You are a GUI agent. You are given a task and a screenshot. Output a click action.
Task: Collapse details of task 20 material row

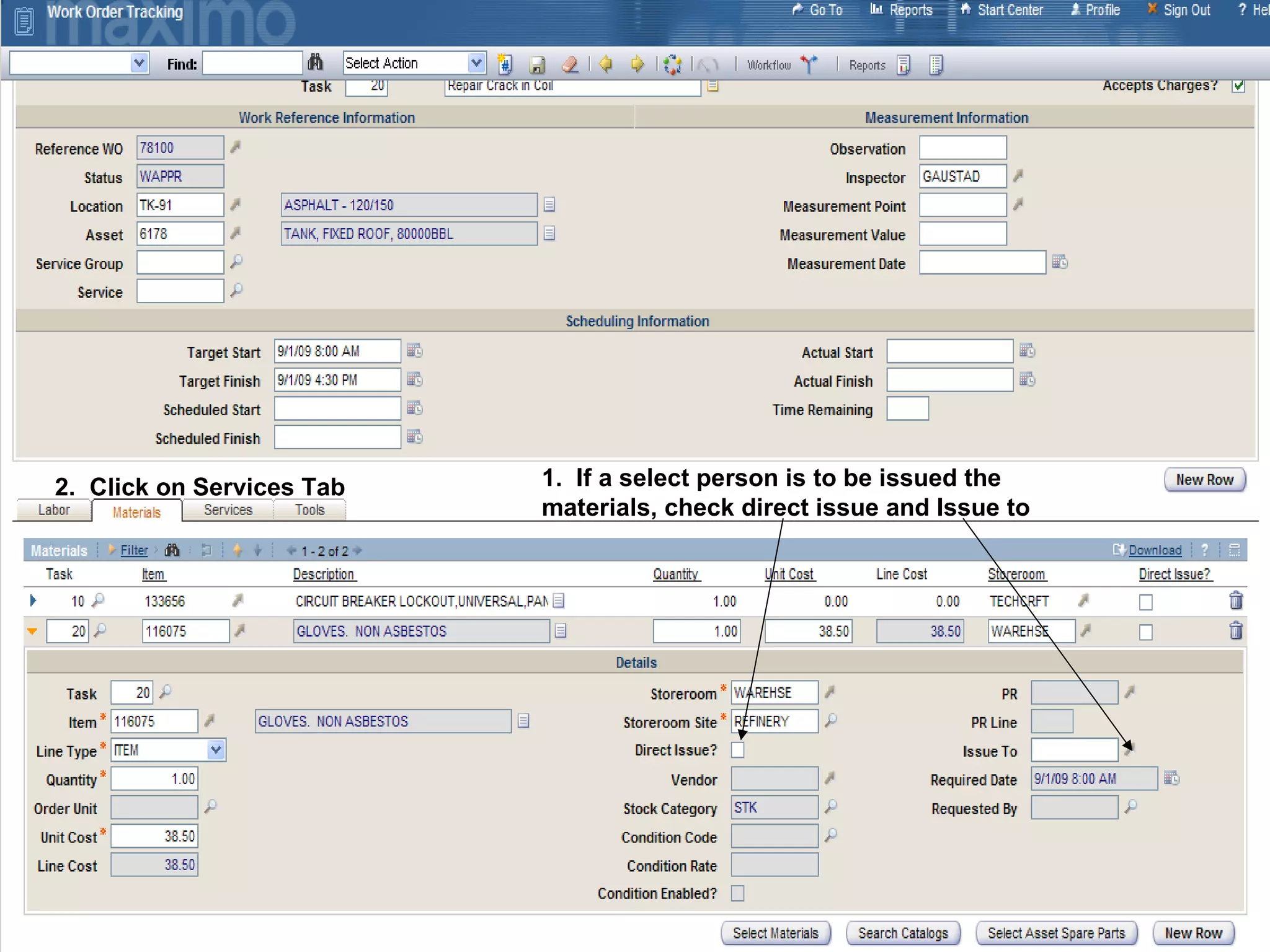tap(33, 632)
